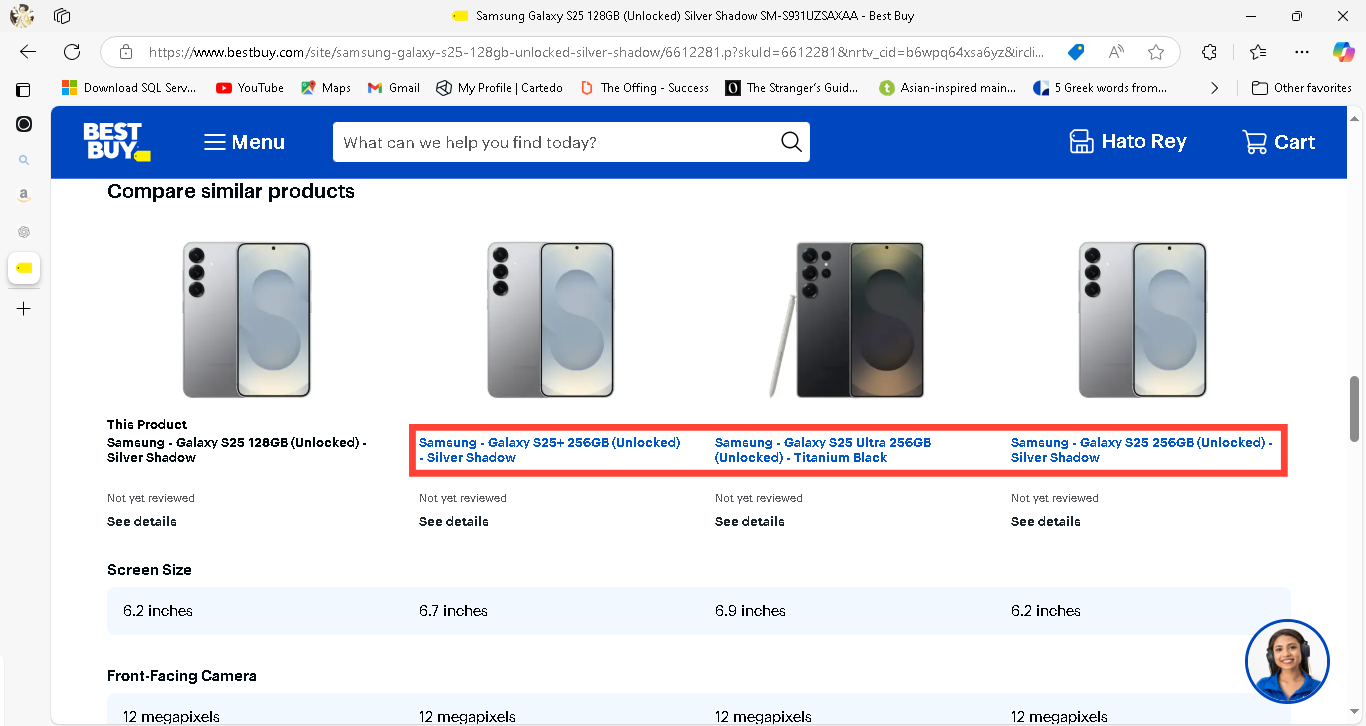Open My Profile | Cartedo bookmark

click(x=499, y=88)
